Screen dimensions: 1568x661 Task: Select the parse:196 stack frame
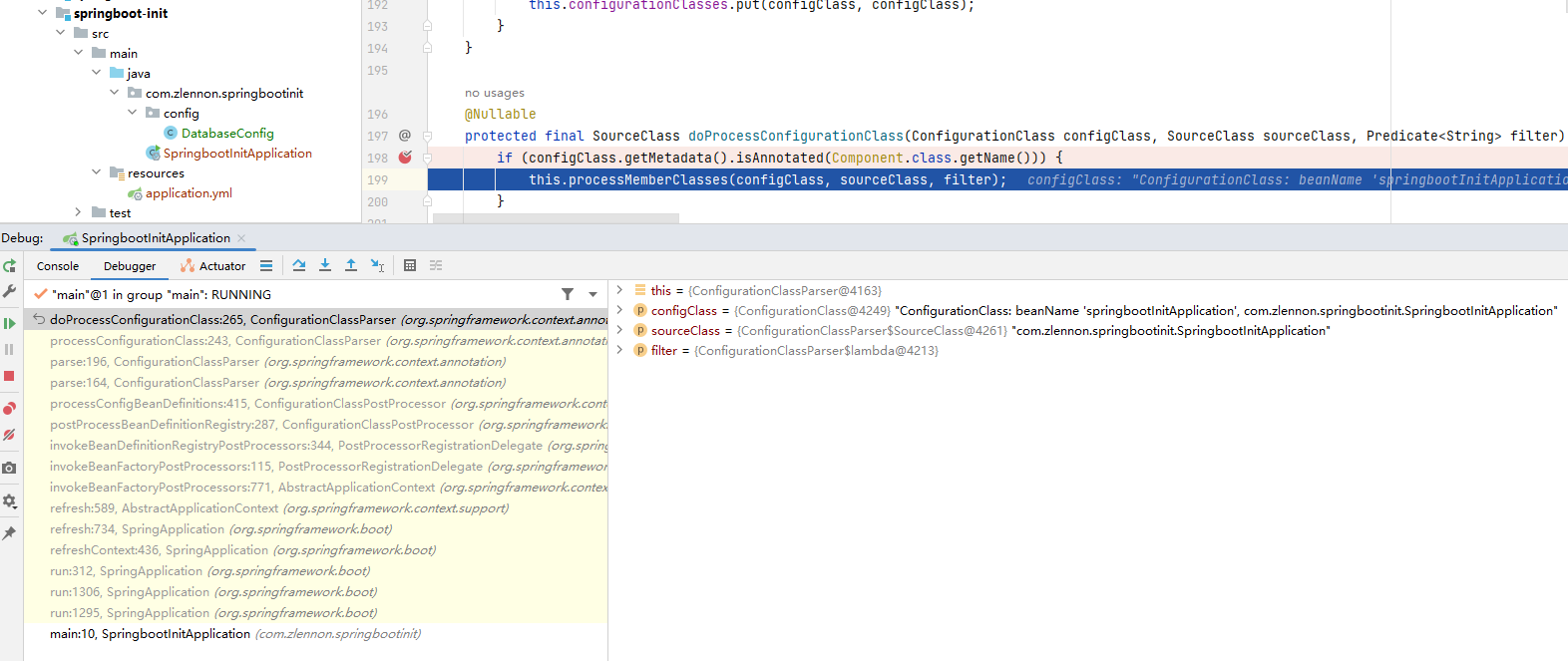tap(315, 362)
